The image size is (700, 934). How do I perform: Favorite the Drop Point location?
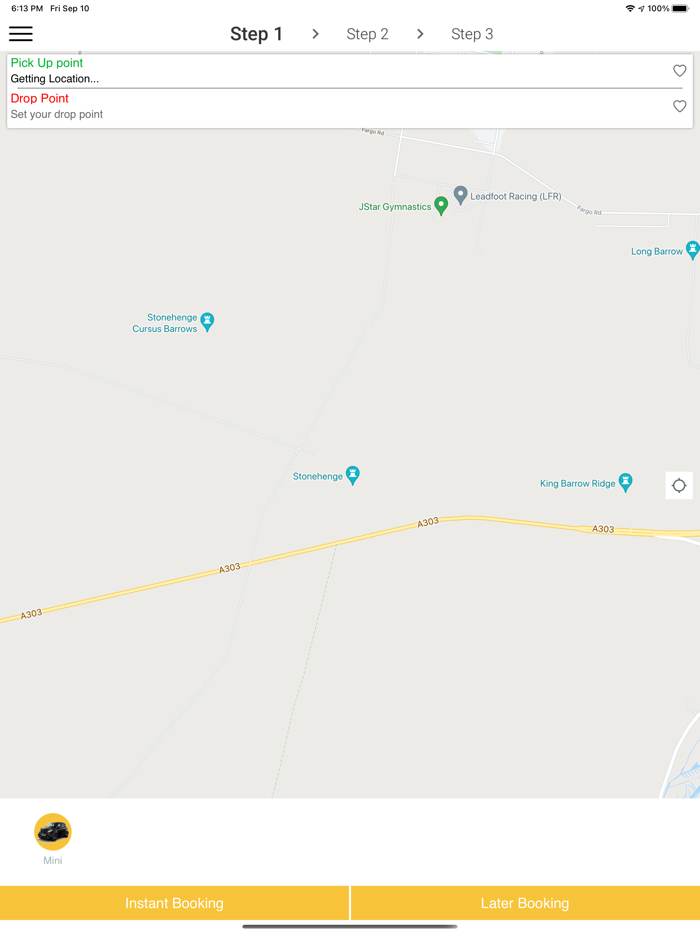(679, 106)
